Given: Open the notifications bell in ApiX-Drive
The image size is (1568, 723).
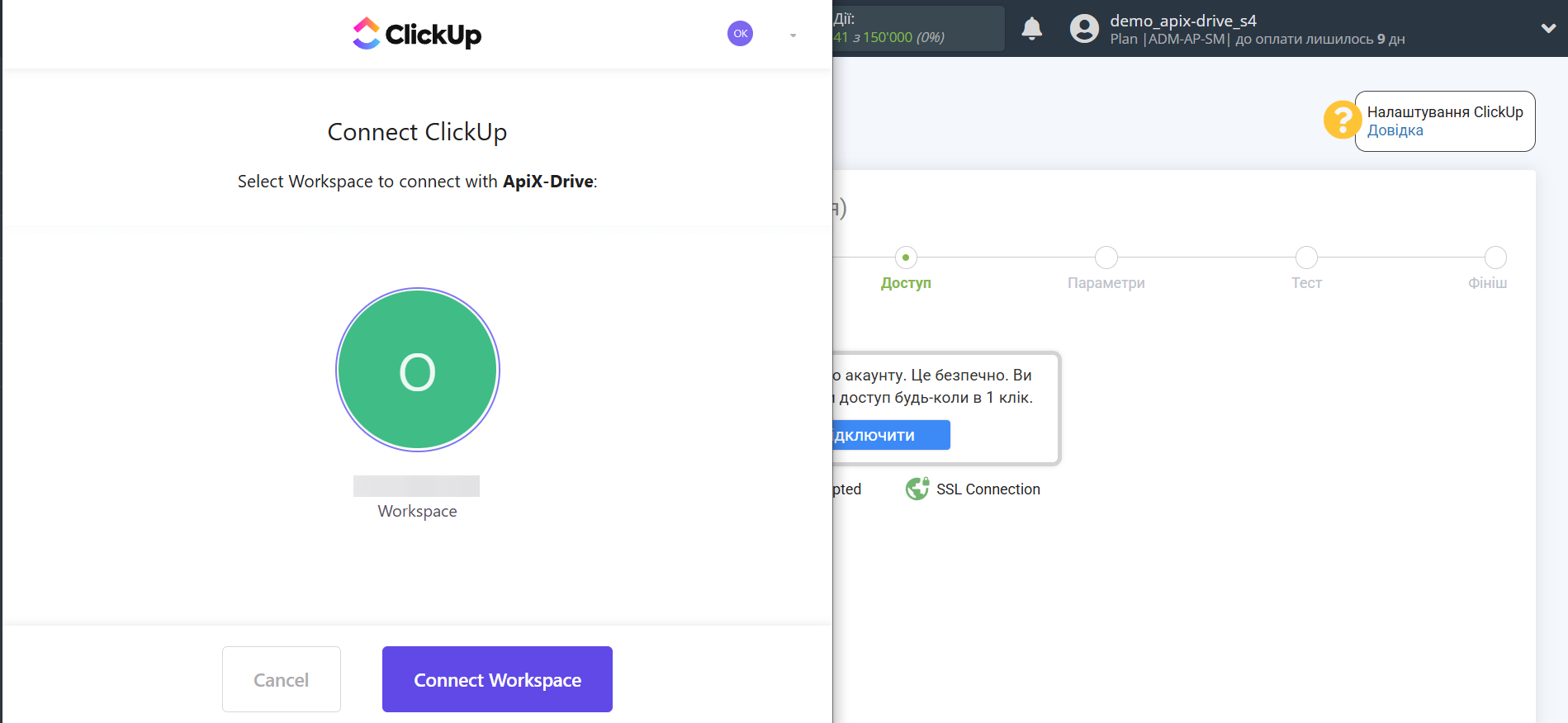Looking at the screenshot, I should coord(1031,28).
